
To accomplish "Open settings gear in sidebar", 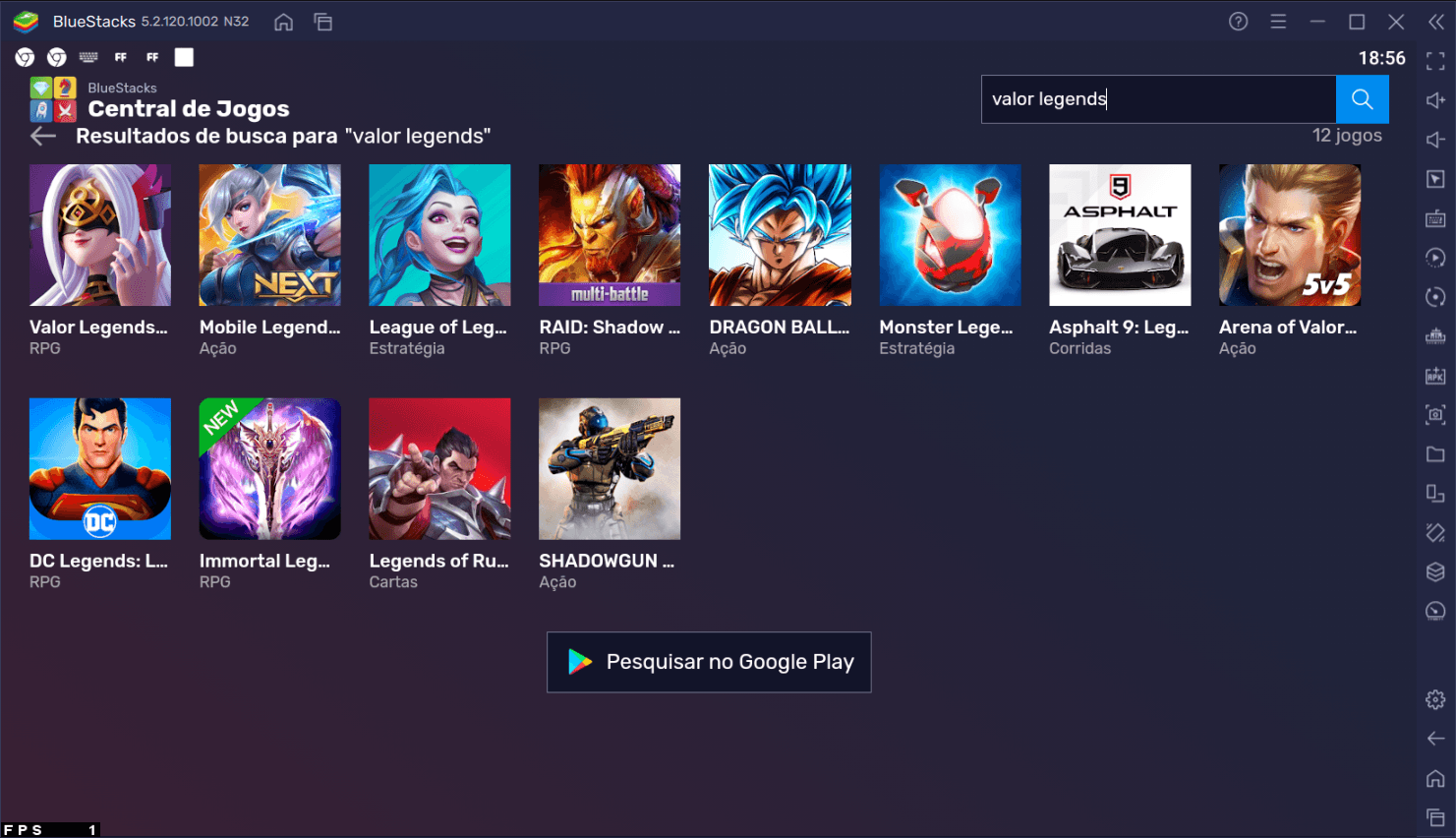I will tap(1435, 700).
